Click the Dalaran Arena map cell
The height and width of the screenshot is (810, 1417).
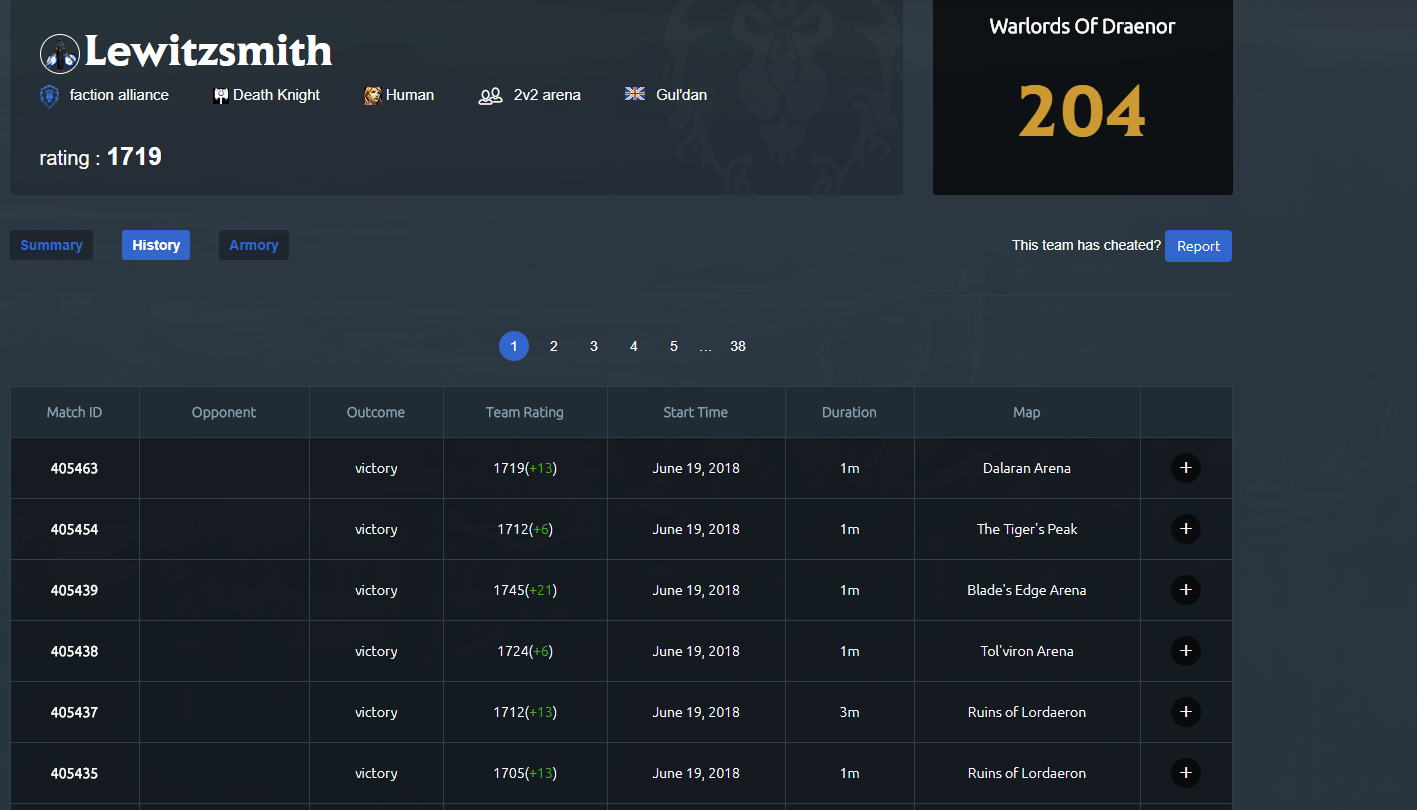pyautogui.click(x=1027, y=468)
